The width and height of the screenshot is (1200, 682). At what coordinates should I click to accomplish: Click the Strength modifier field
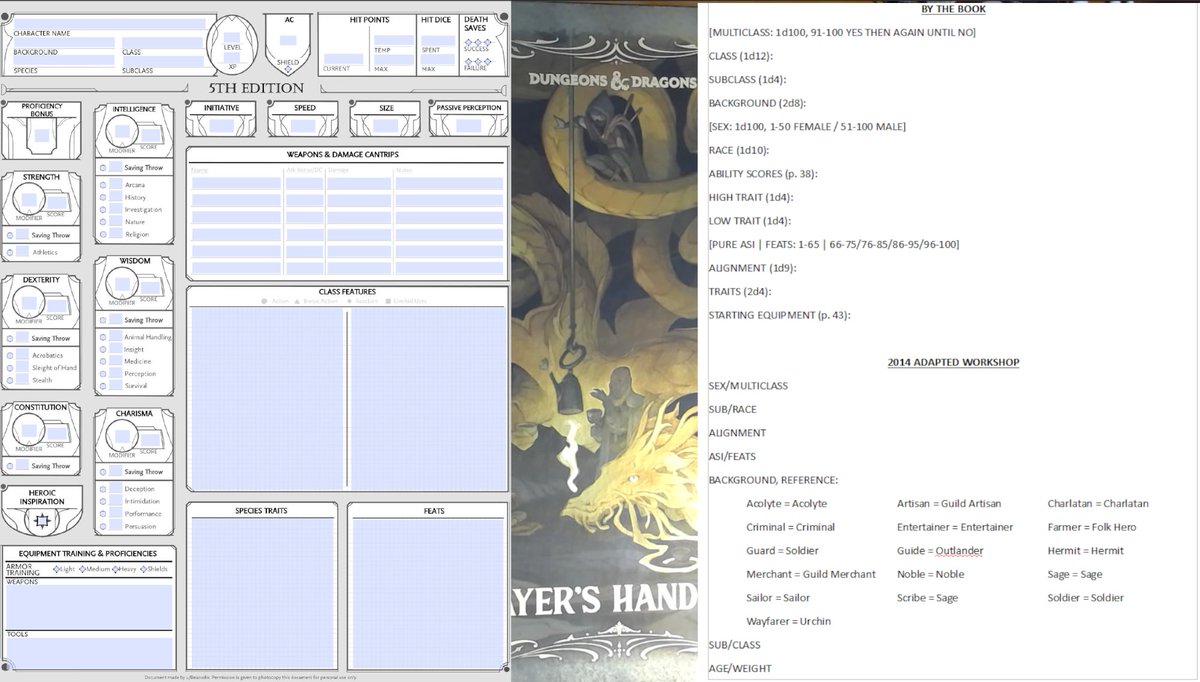tap(27, 201)
